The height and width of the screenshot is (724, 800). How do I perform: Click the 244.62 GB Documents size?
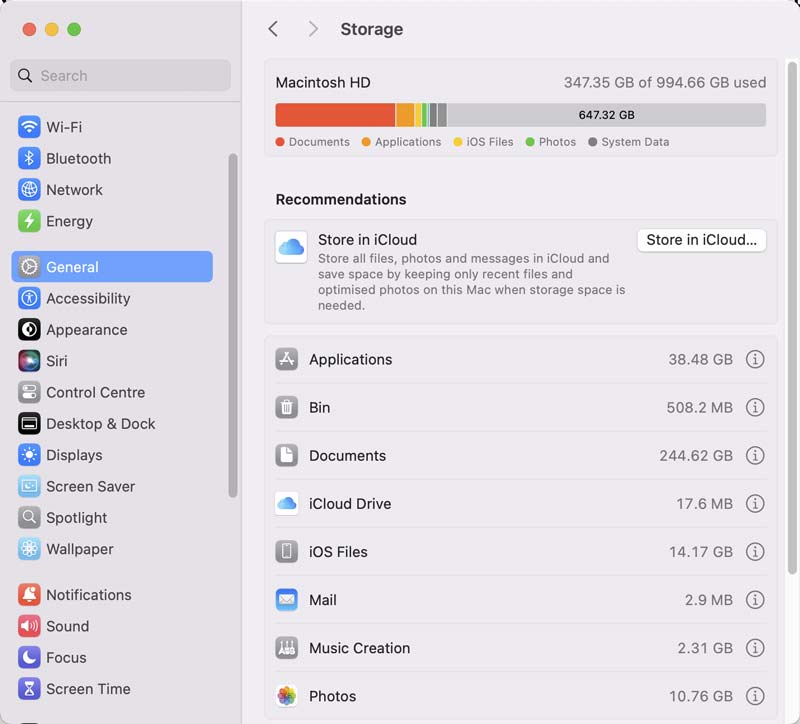(696, 455)
